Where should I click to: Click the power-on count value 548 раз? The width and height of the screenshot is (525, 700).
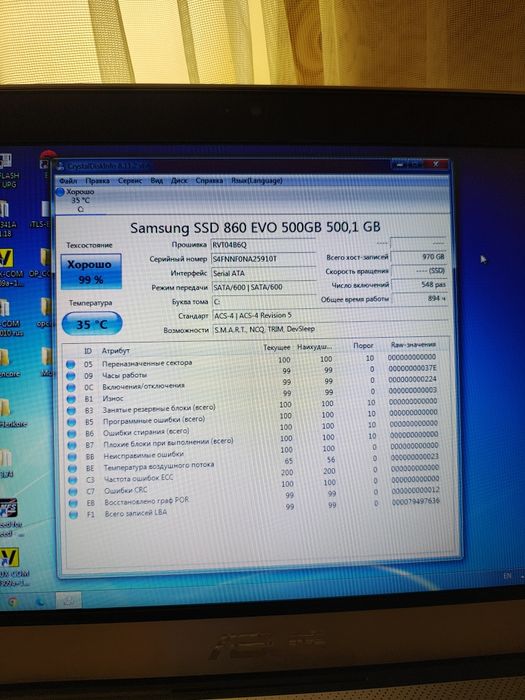tap(419, 284)
